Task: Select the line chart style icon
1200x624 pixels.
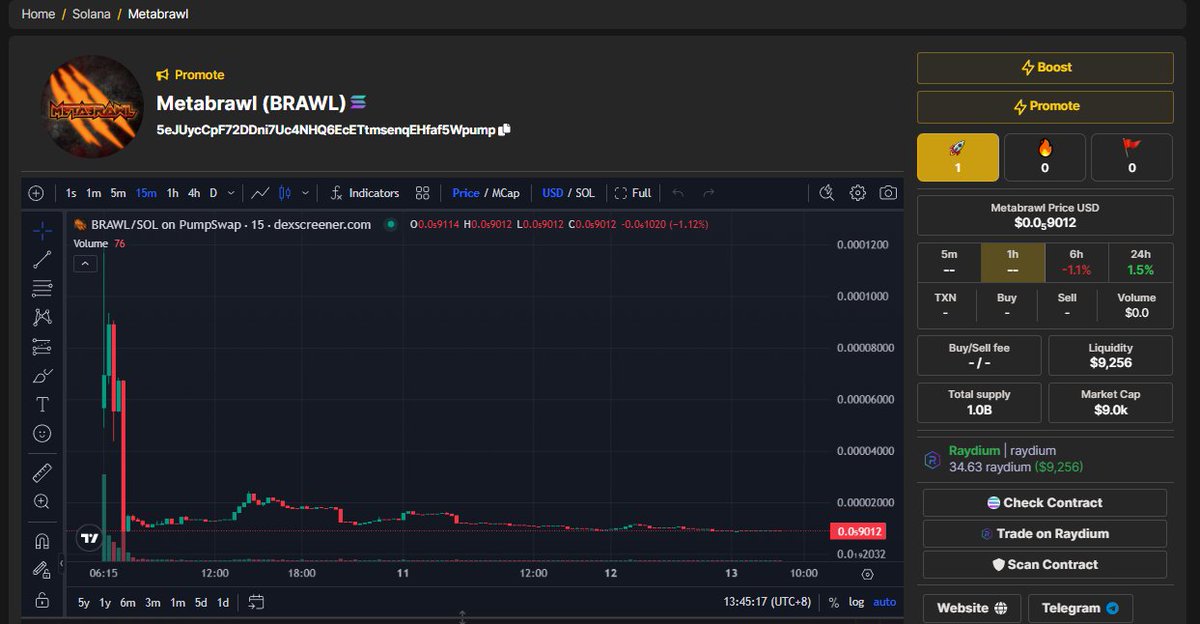Action: [x=260, y=193]
